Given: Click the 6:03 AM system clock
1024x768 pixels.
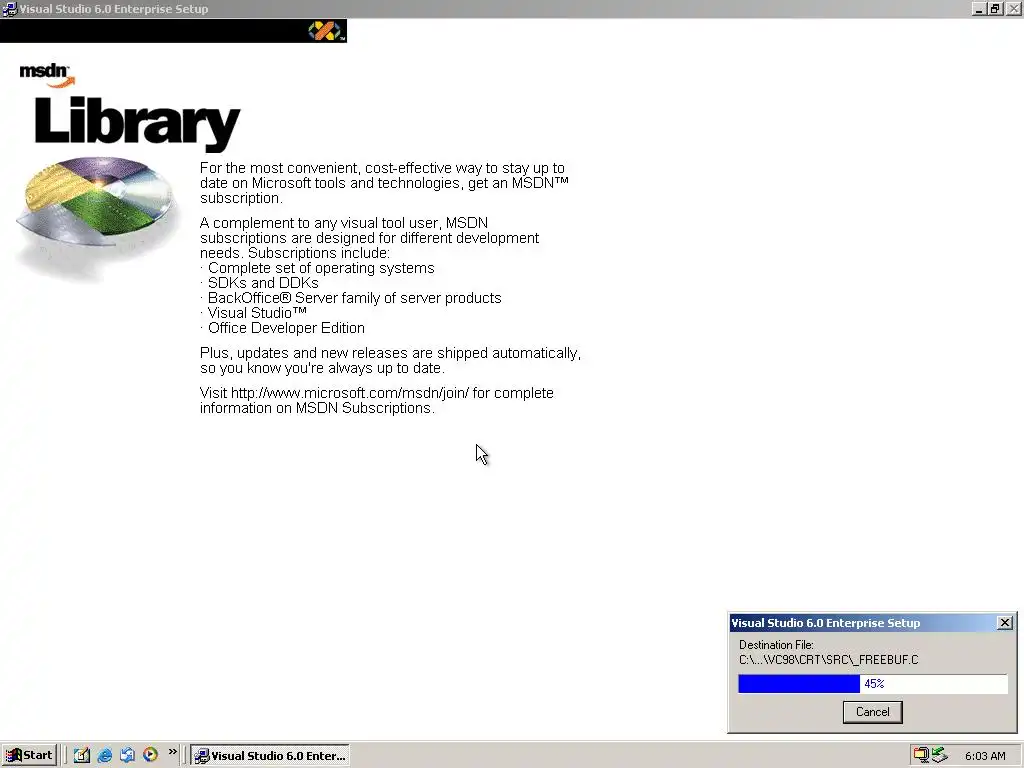Looking at the screenshot, I should coord(985,756).
